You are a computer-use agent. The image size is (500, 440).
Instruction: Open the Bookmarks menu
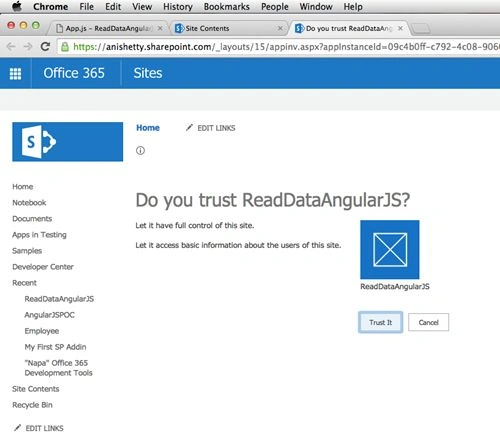[227, 6]
